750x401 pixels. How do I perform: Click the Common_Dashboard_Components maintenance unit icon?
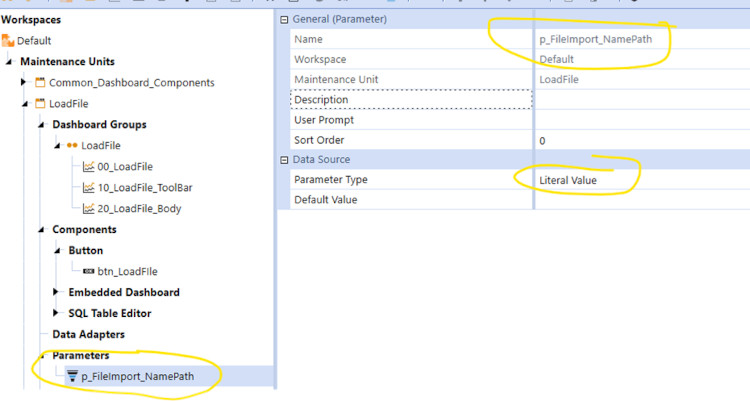pyautogui.click(x=41, y=82)
